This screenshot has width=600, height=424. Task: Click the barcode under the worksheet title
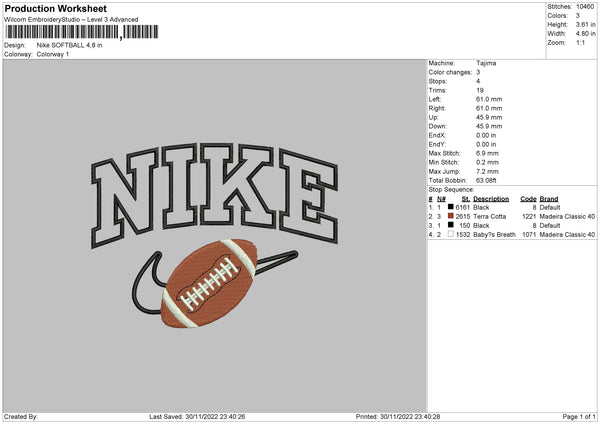pyautogui.click(x=81, y=32)
